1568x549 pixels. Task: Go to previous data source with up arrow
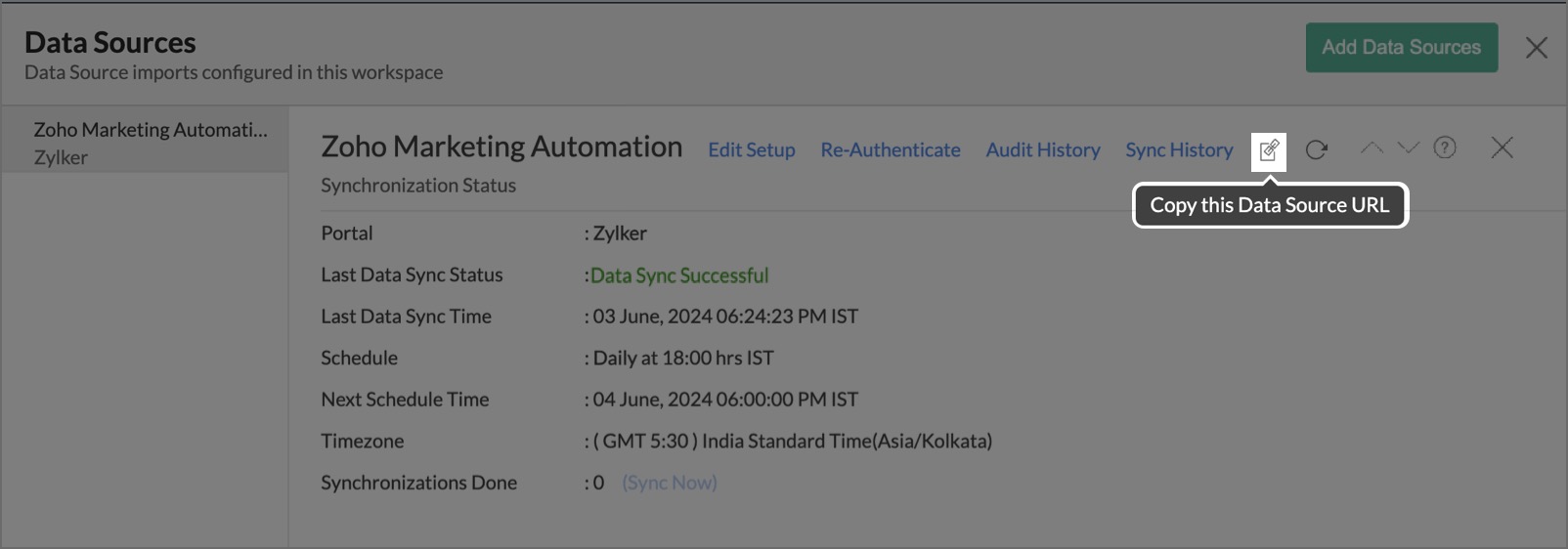click(1372, 148)
